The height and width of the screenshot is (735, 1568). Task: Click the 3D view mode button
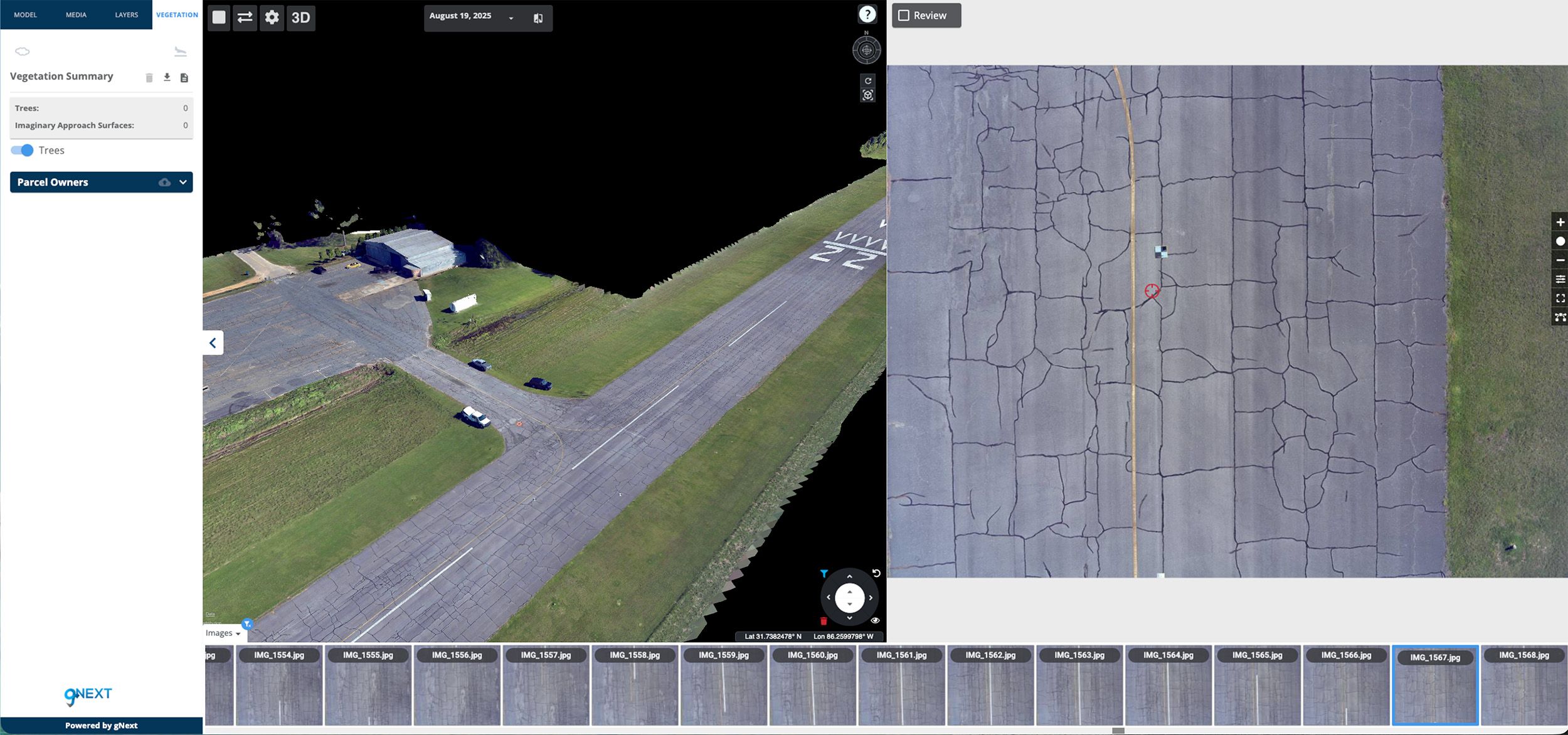(x=300, y=18)
